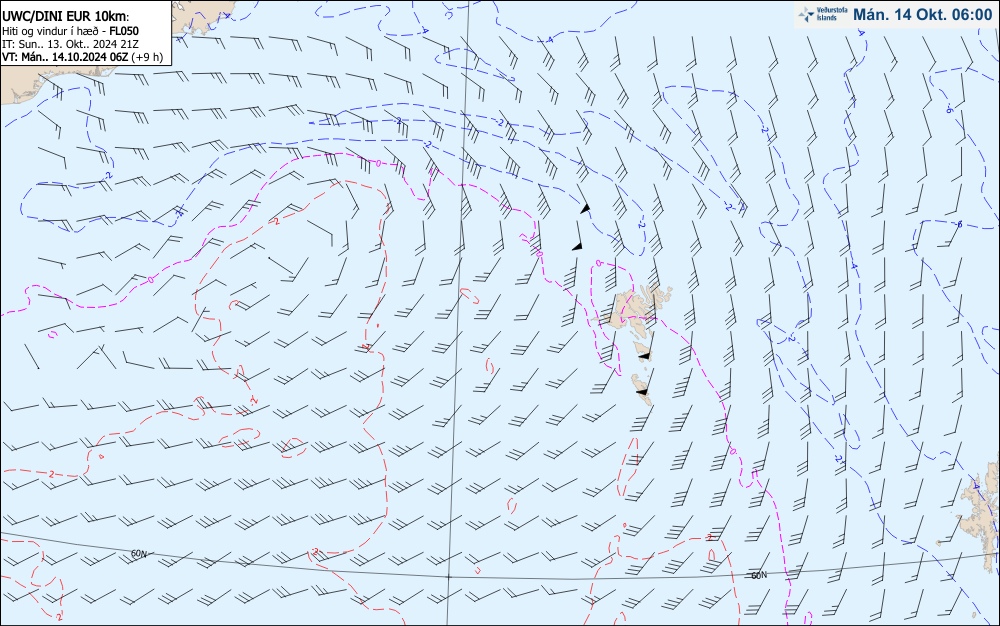Click the Veðurstofa Íslands logo
Viewport: 1000px width, 626px height.
coord(821,14)
